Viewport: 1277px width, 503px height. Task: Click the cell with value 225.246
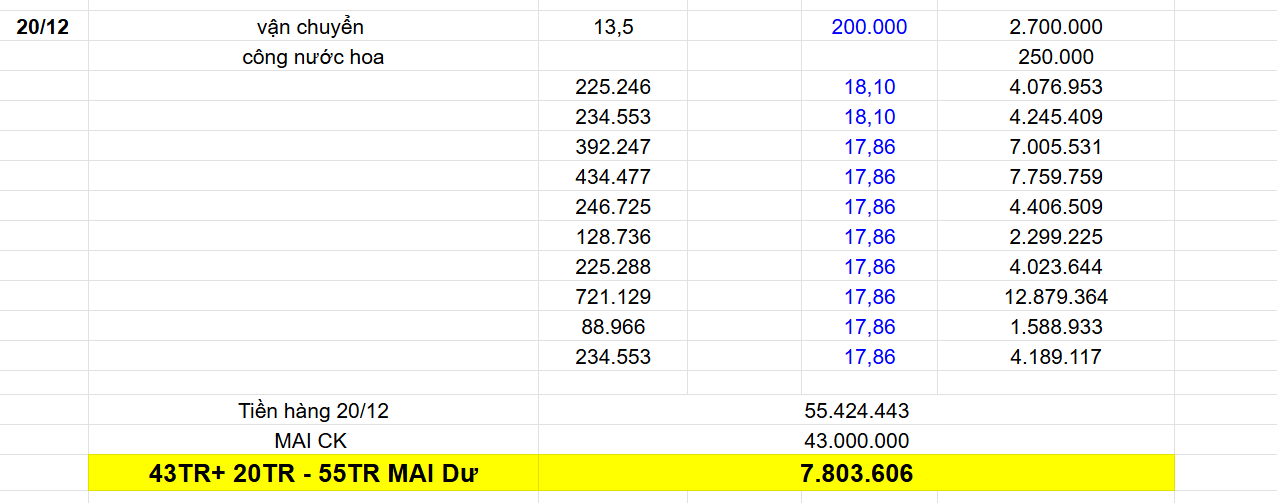click(612, 87)
